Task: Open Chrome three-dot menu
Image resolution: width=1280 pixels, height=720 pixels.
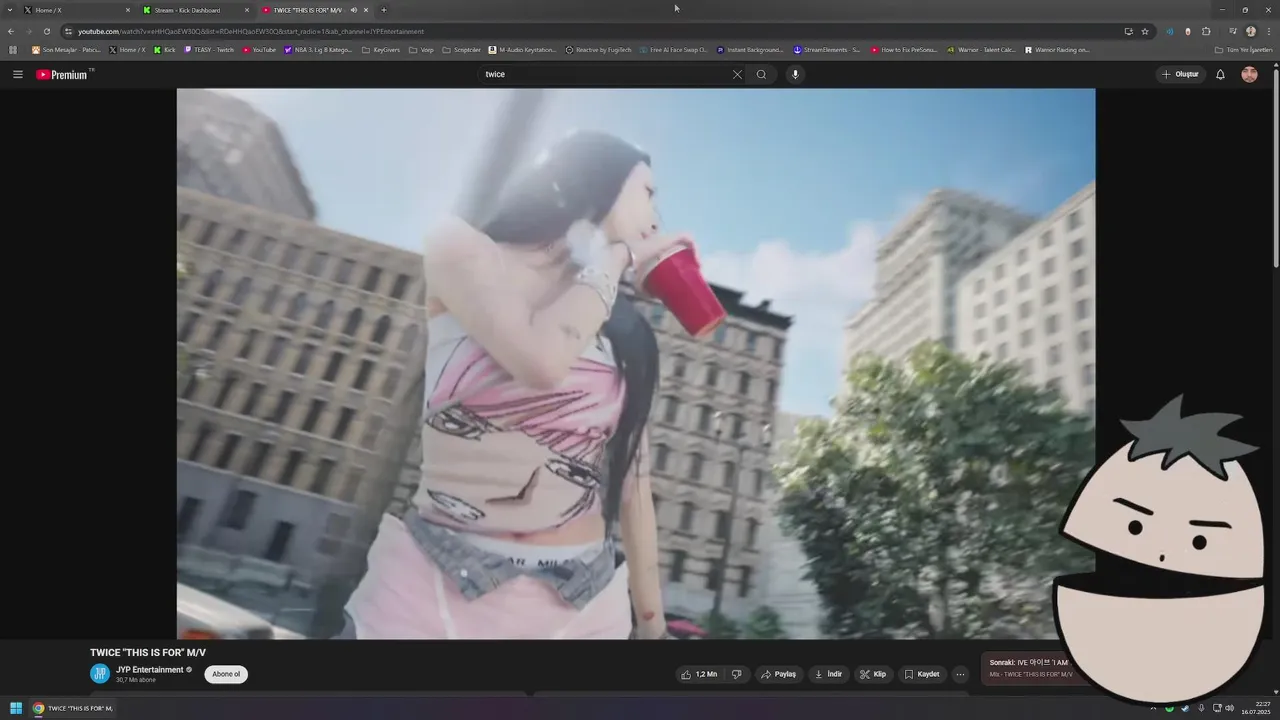Action: 1269,31
